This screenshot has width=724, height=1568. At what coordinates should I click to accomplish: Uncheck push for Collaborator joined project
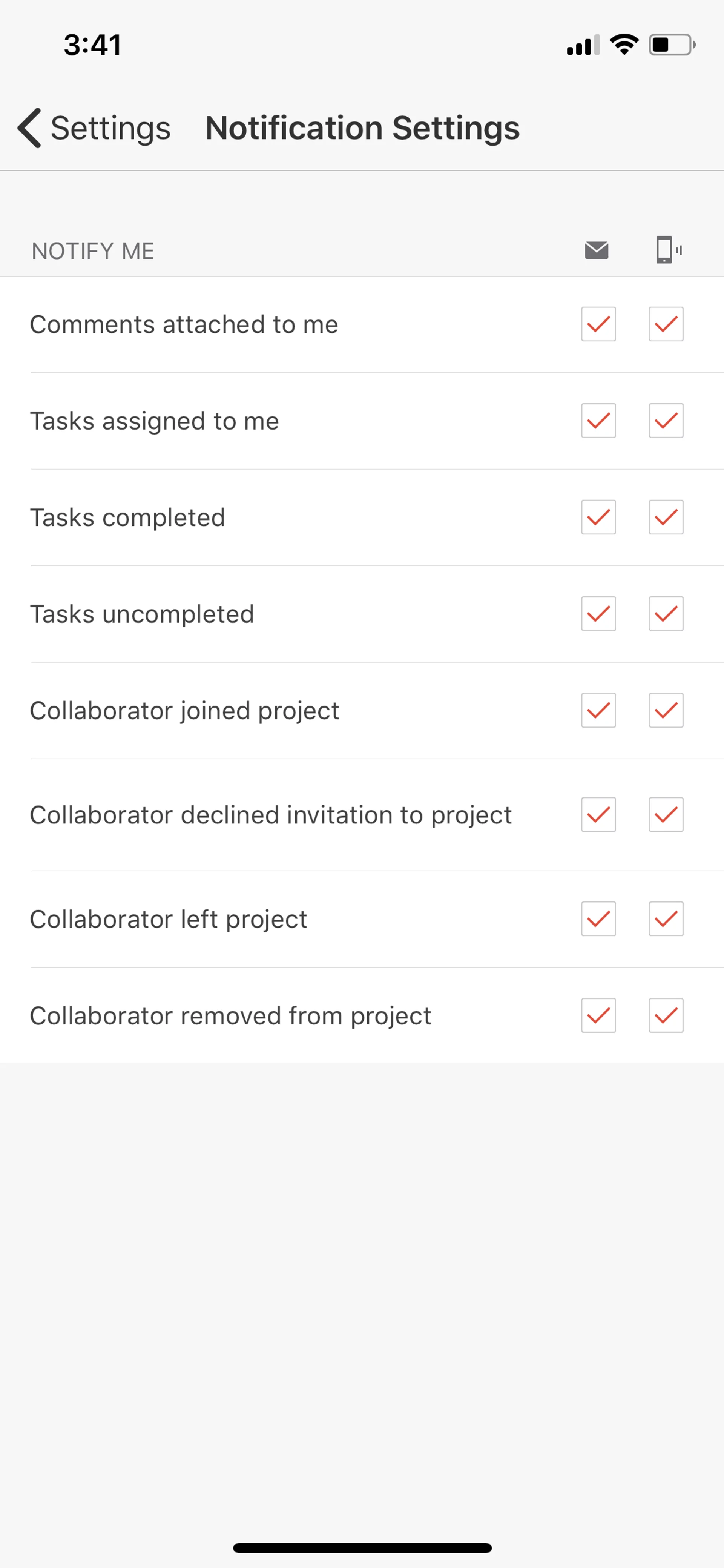(666, 710)
